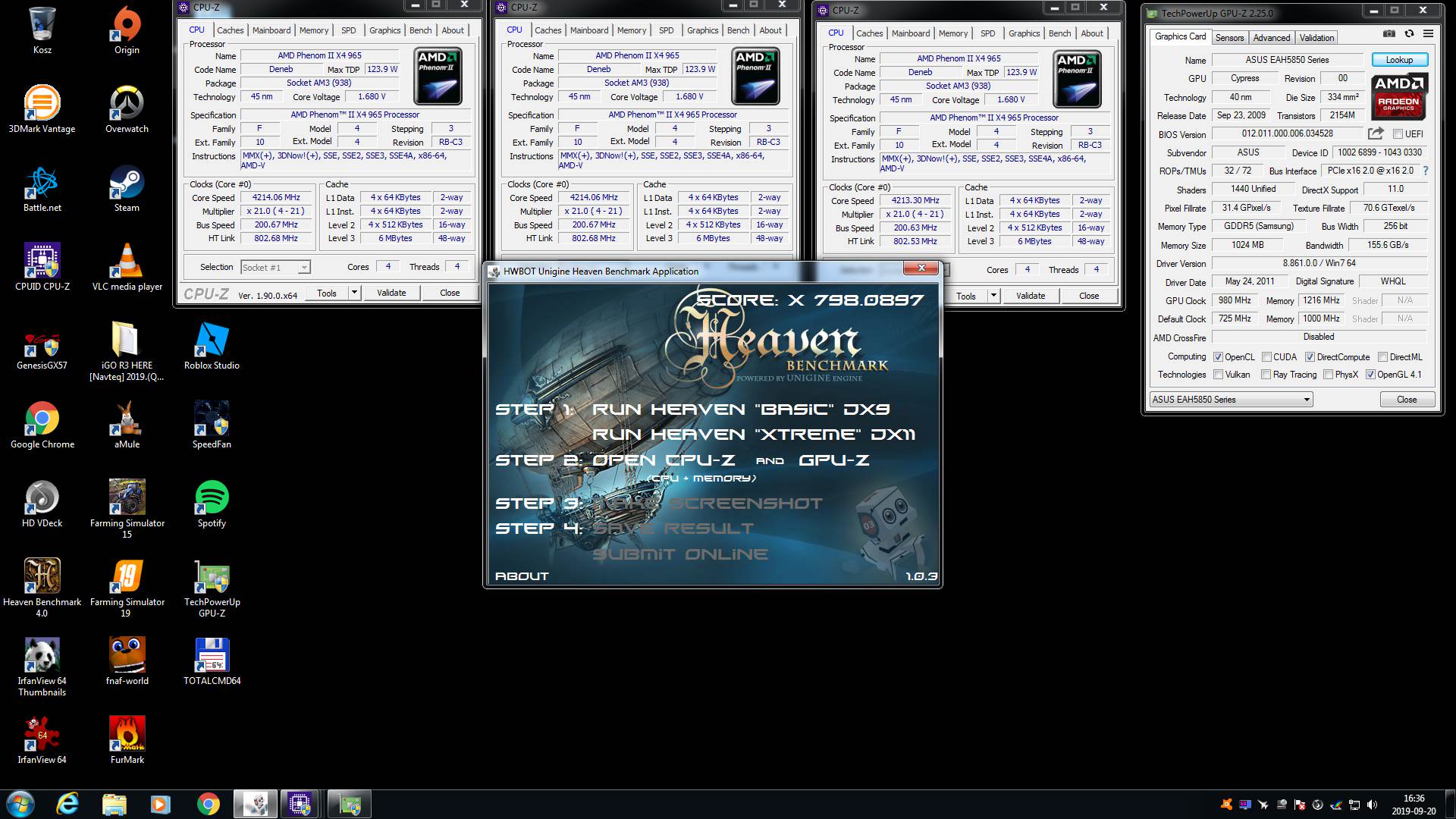1456x819 pixels.
Task: Click the Show desktop strip at taskbar end
Action: 1450,804
